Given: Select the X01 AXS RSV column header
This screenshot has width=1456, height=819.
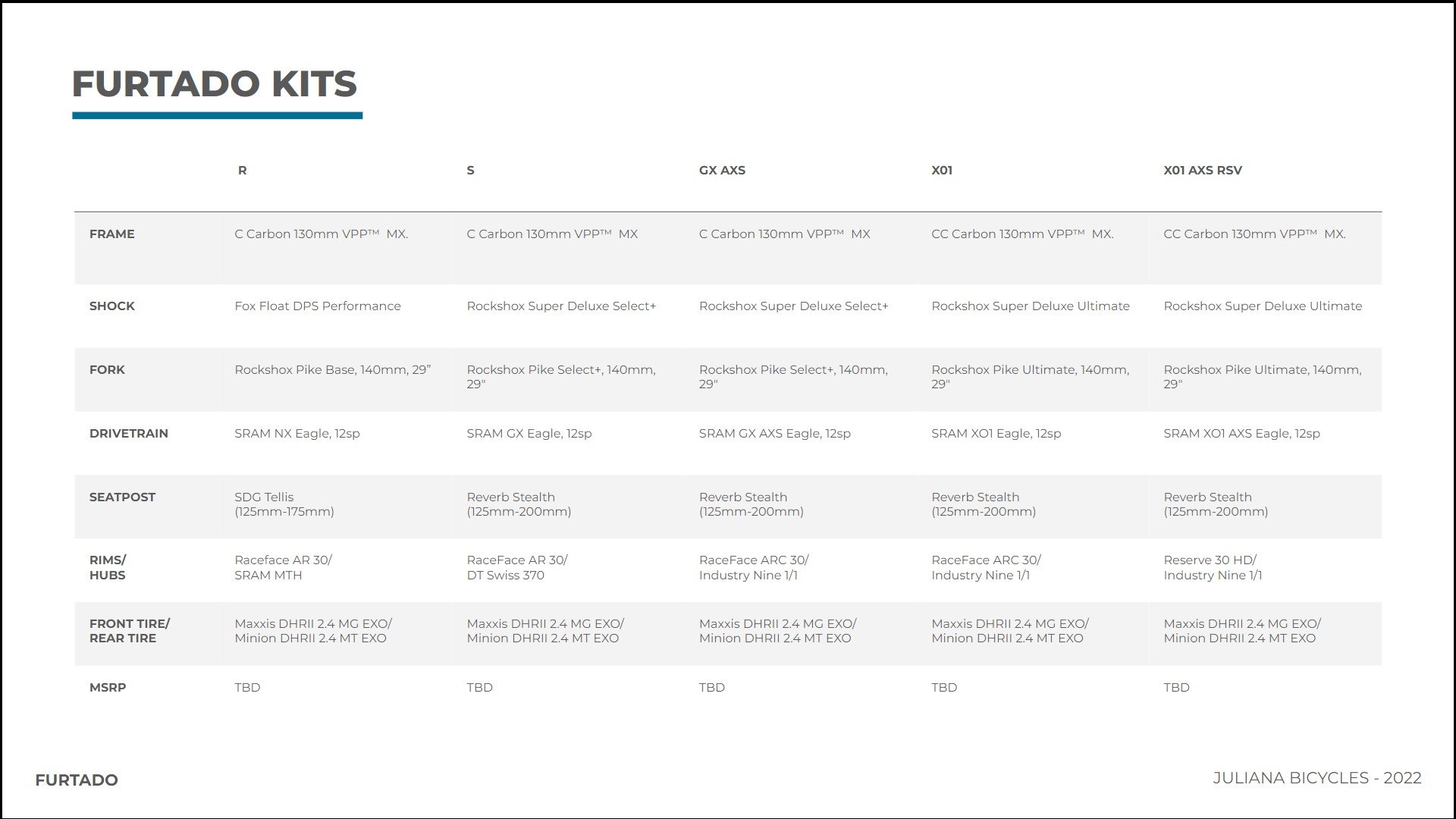Looking at the screenshot, I should pos(1203,171).
